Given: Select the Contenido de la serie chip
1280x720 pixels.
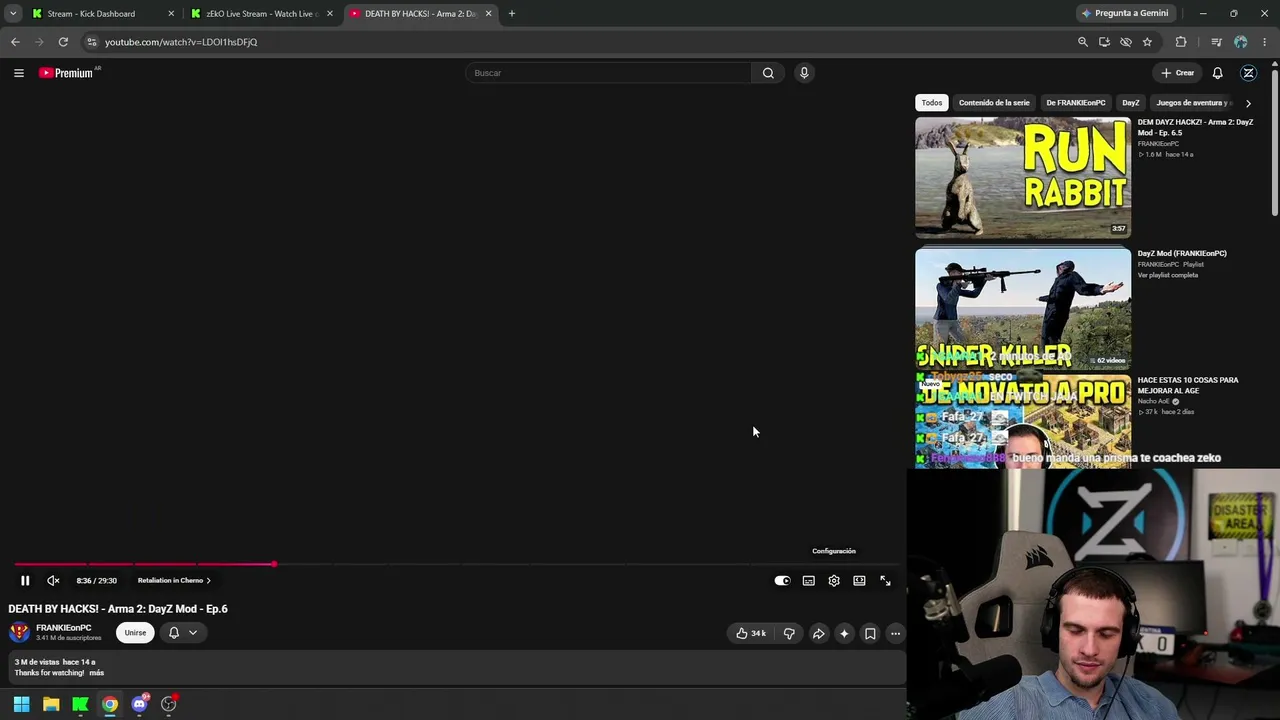Looking at the screenshot, I should 994,103.
